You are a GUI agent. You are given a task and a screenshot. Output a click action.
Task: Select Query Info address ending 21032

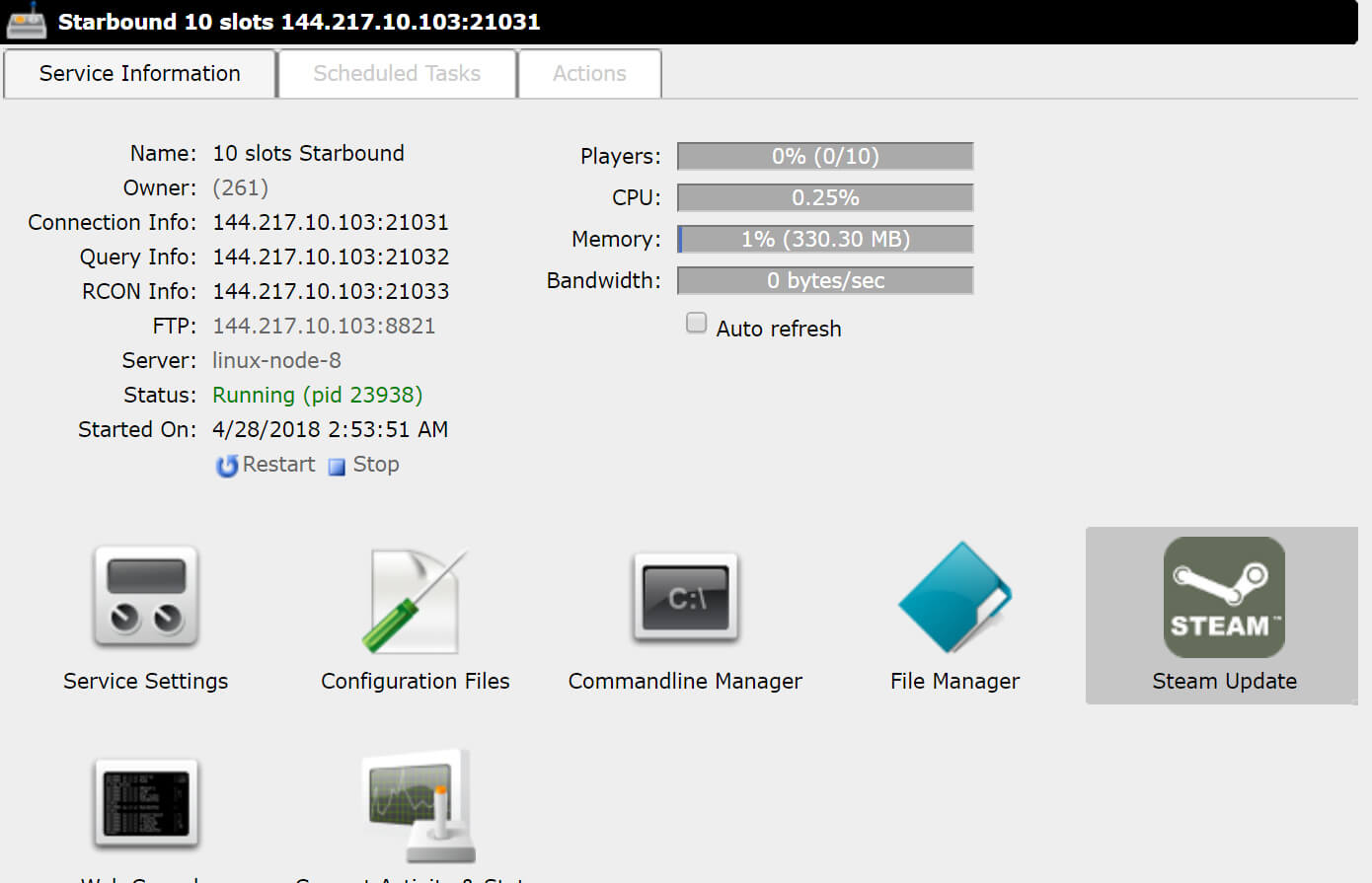pos(331,257)
